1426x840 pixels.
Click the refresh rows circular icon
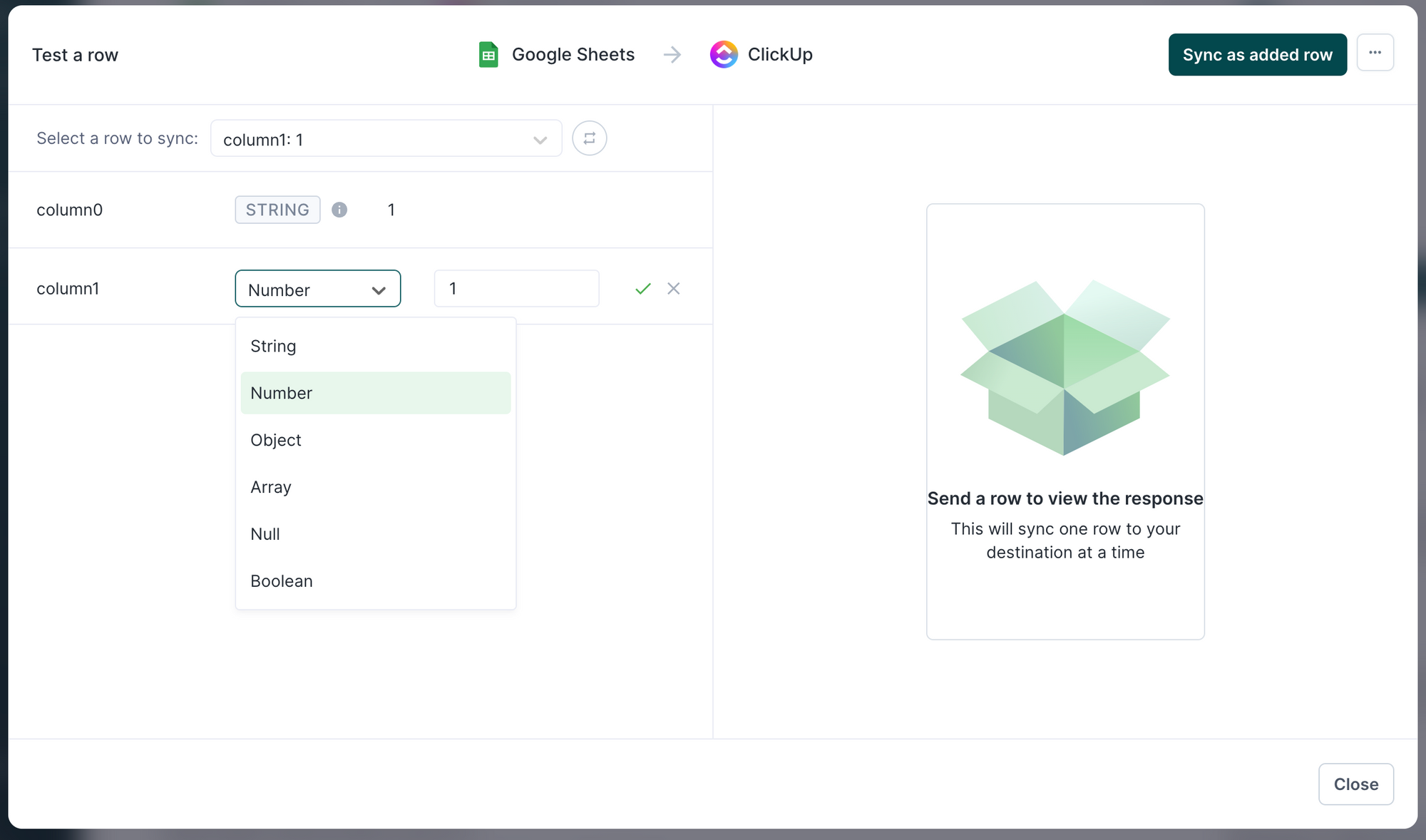589,138
